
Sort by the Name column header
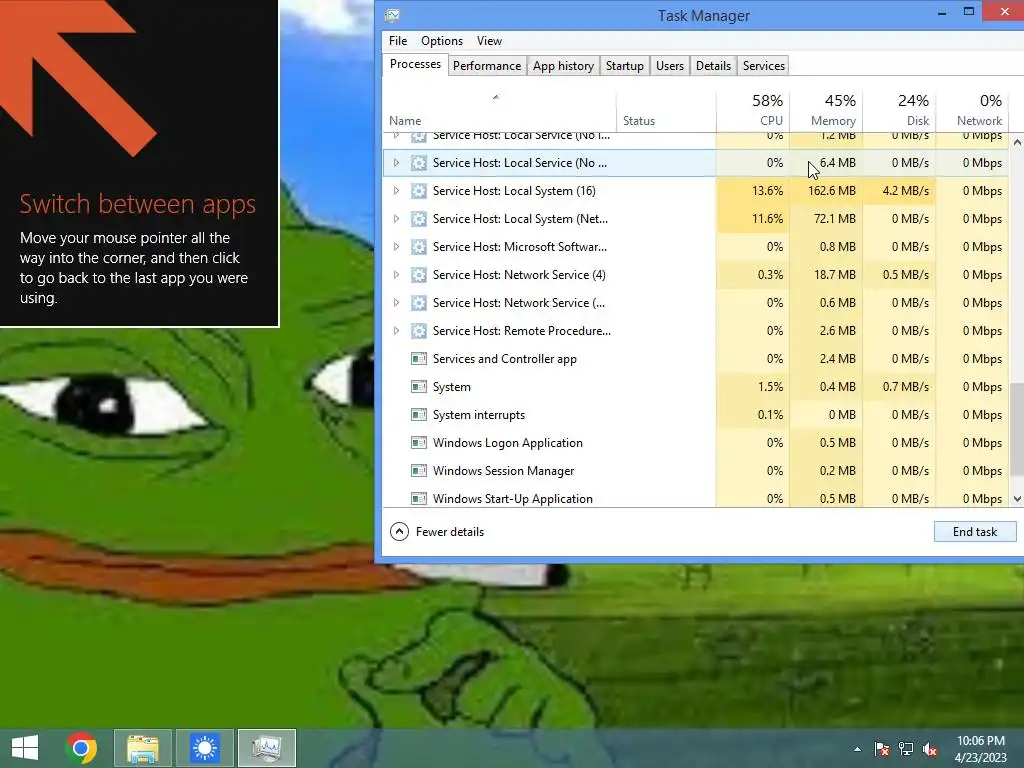pos(499,112)
